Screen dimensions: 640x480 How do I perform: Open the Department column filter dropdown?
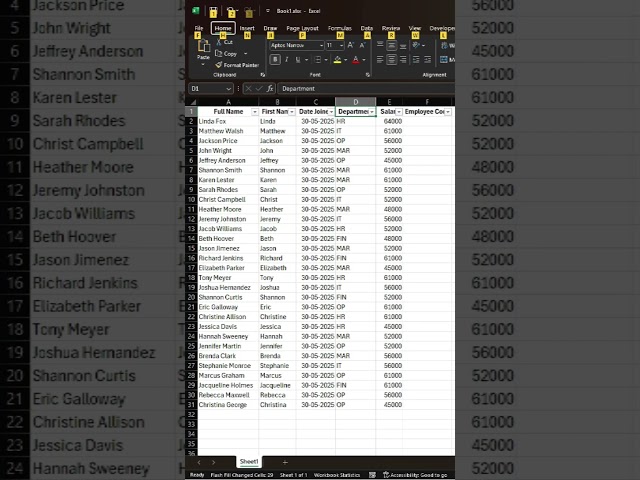click(x=372, y=112)
